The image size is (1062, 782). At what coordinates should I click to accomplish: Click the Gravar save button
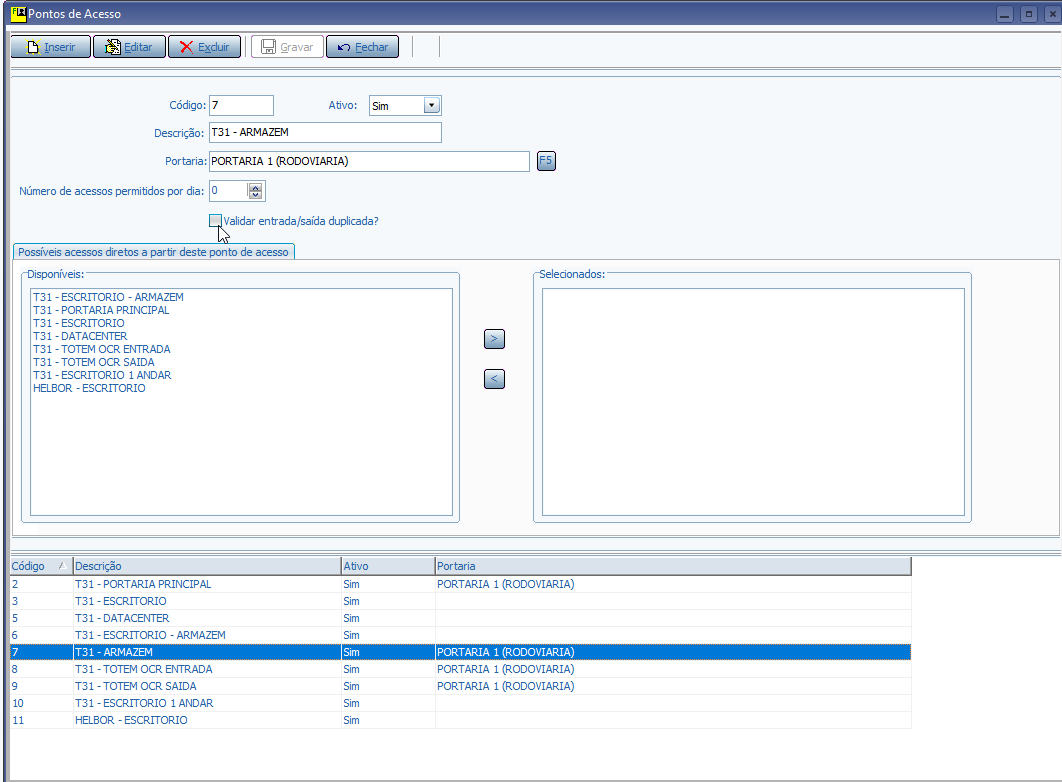click(287, 47)
